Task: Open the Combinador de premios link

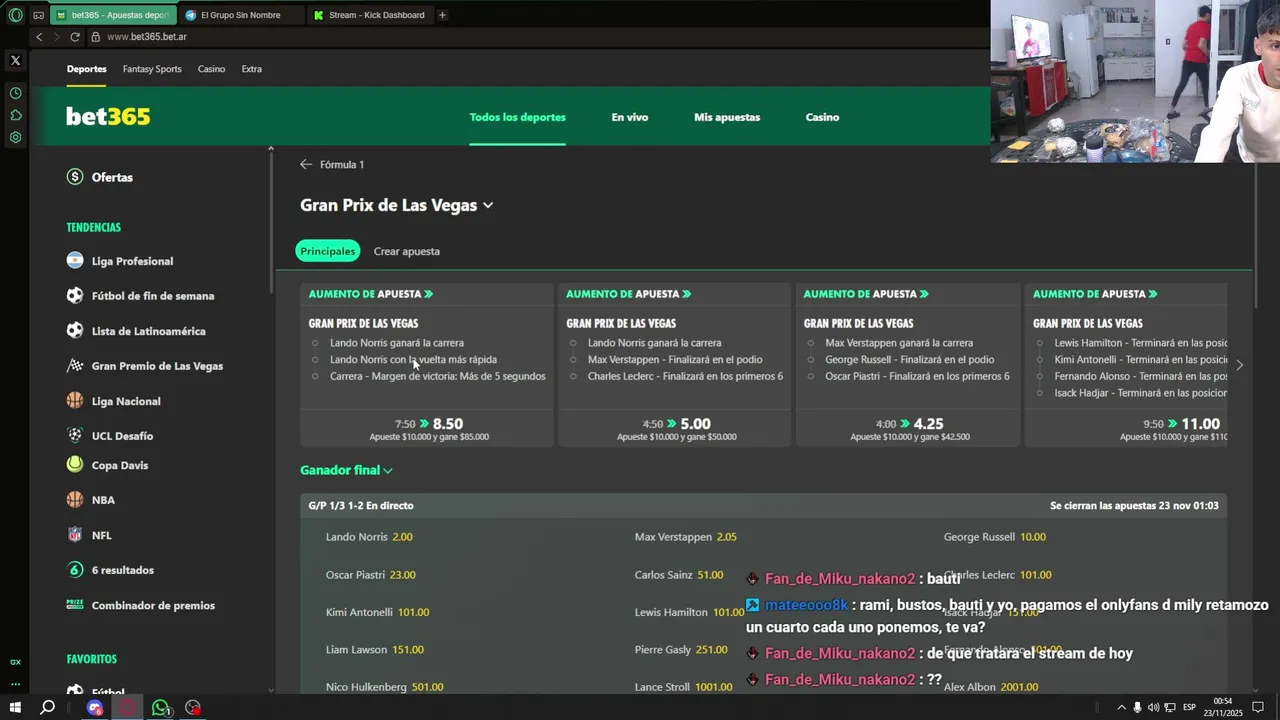Action: tap(153, 606)
